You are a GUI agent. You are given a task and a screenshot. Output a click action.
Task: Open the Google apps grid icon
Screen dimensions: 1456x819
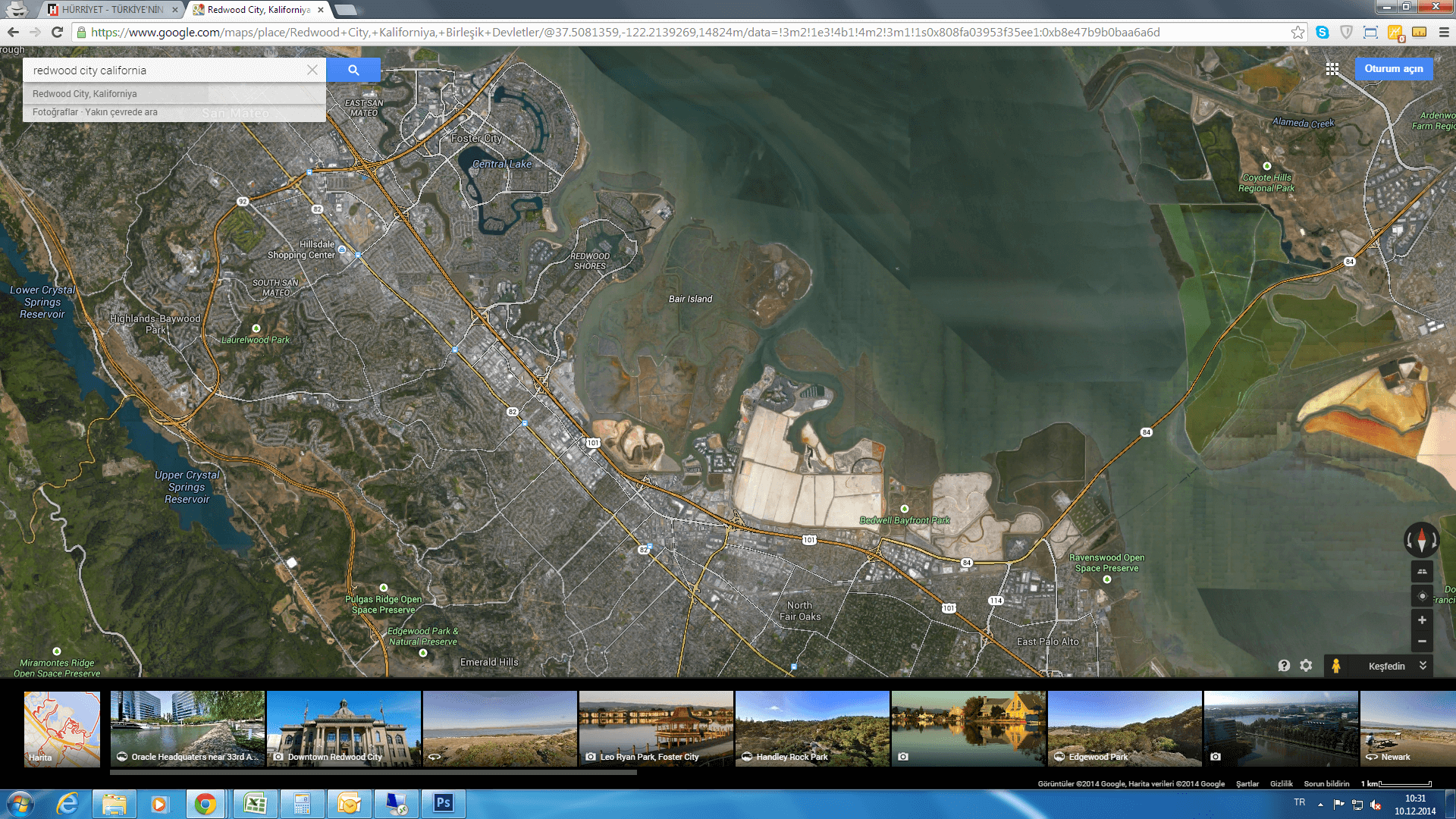point(1332,69)
